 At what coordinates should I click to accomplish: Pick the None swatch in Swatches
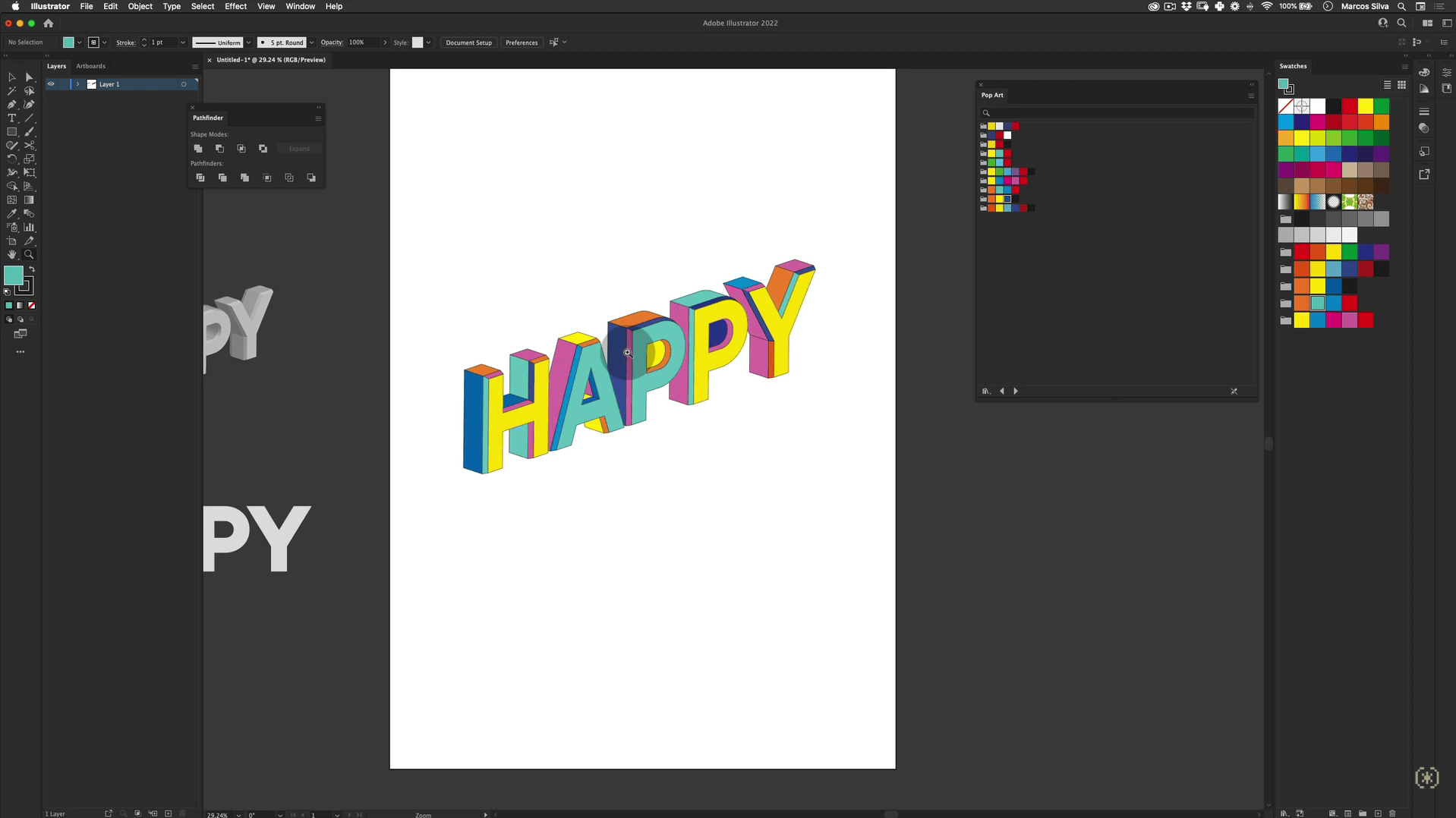pyautogui.click(x=1285, y=106)
